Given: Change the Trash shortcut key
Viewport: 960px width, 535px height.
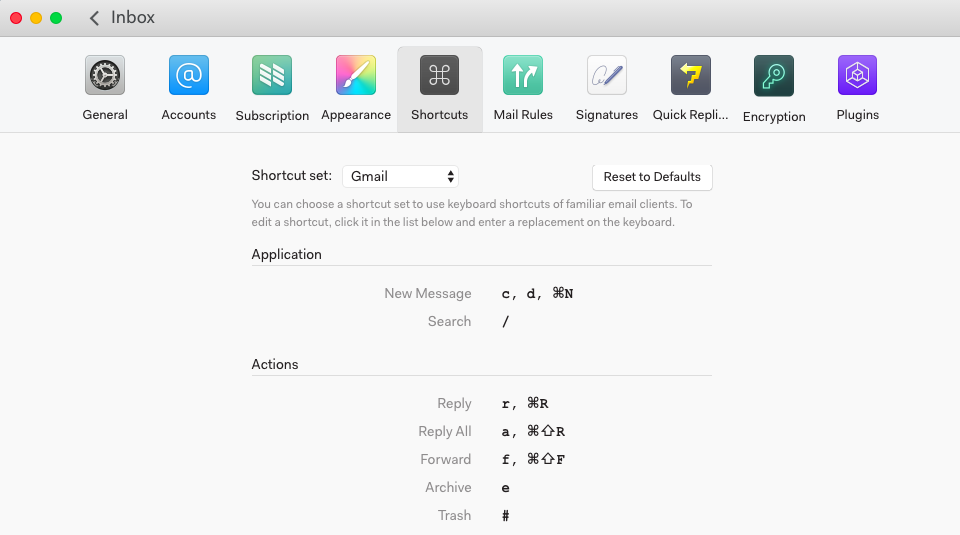Looking at the screenshot, I should [506, 516].
